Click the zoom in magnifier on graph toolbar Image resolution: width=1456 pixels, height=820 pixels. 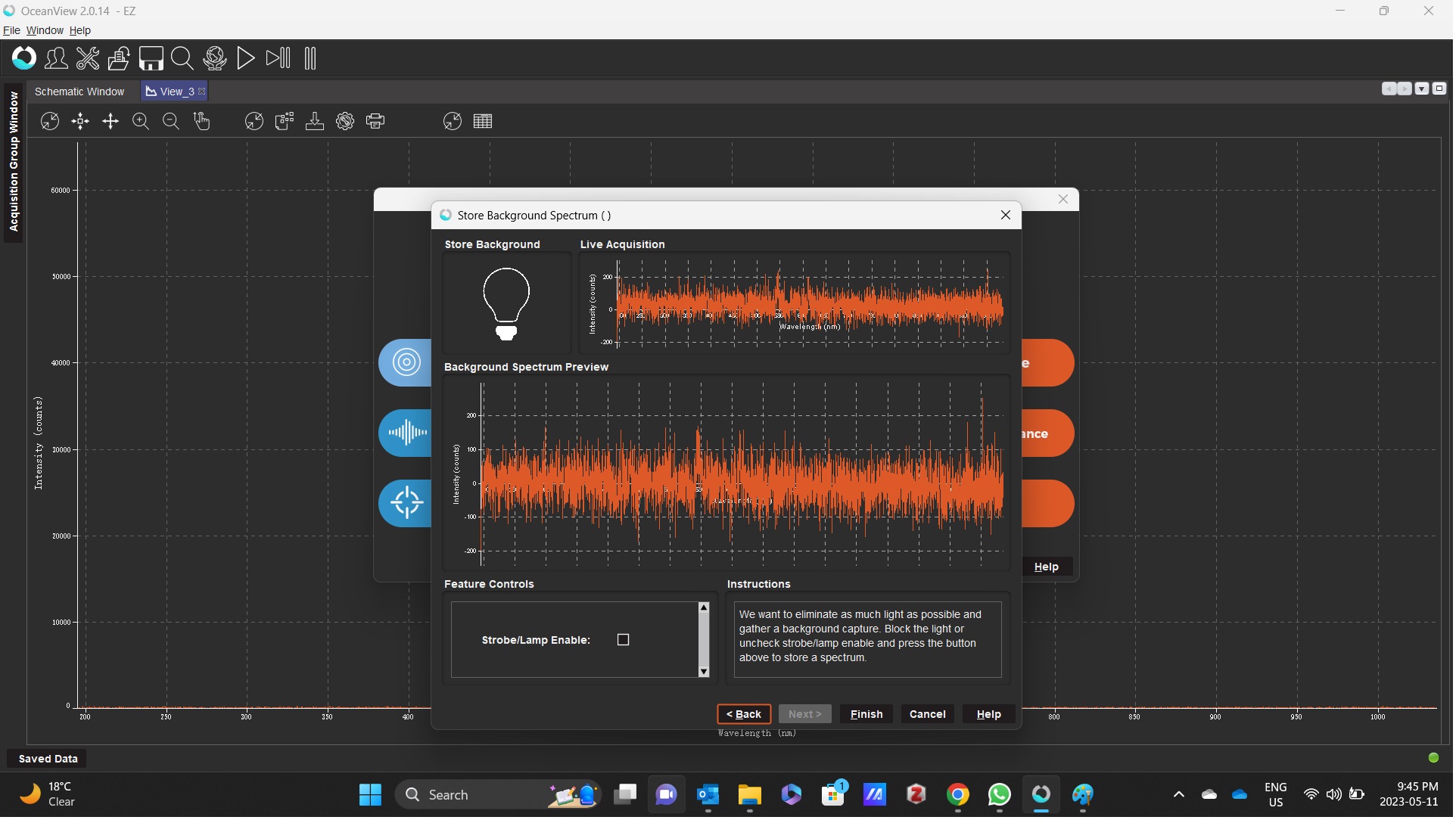coord(141,122)
